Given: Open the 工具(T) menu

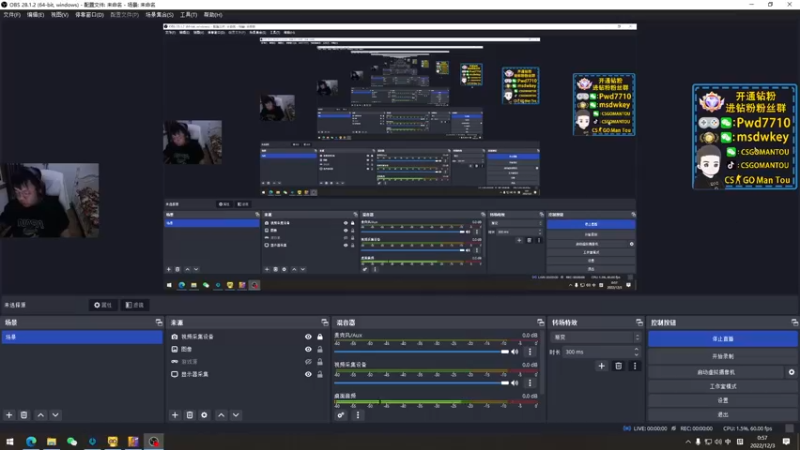Looking at the screenshot, I should (x=188, y=15).
